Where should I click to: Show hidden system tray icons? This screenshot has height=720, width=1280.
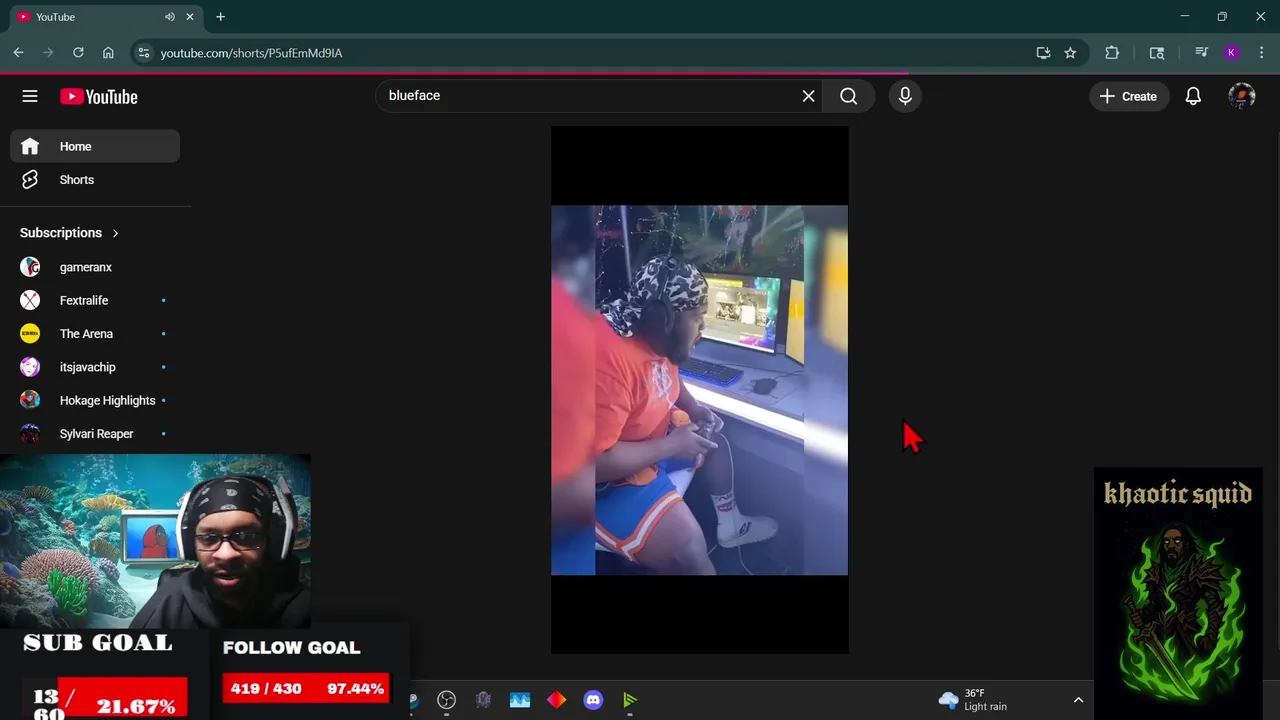(1078, 700)
